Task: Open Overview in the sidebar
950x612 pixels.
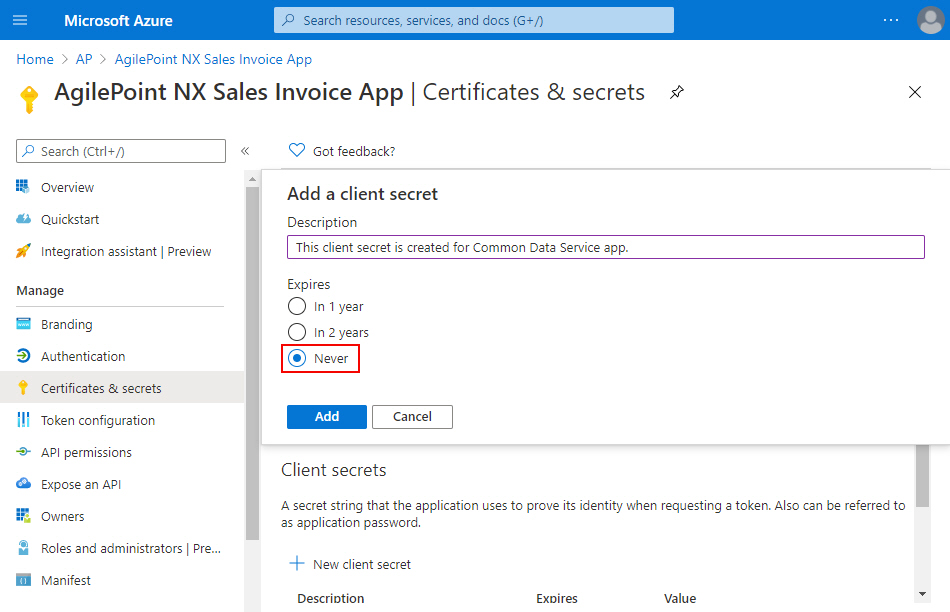Action: pyautogui.click(x=67, y=187)
